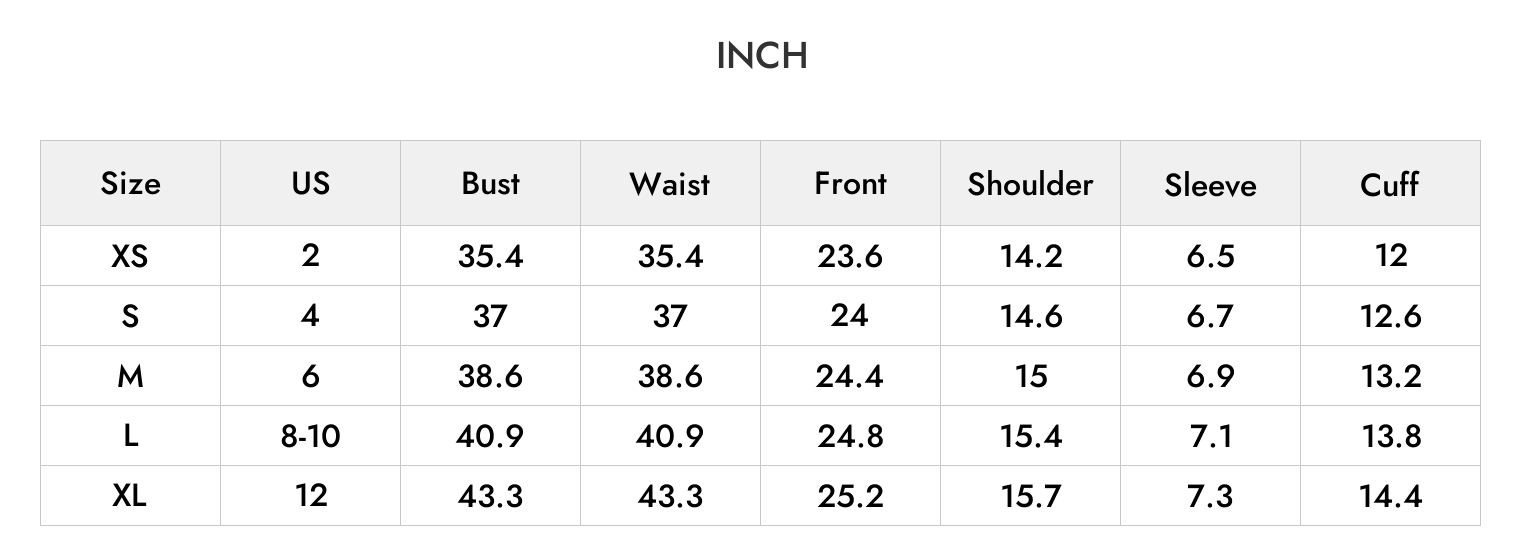Click the 23.6 front length cell
The image size is (1520, 540).
click(850, 256)
